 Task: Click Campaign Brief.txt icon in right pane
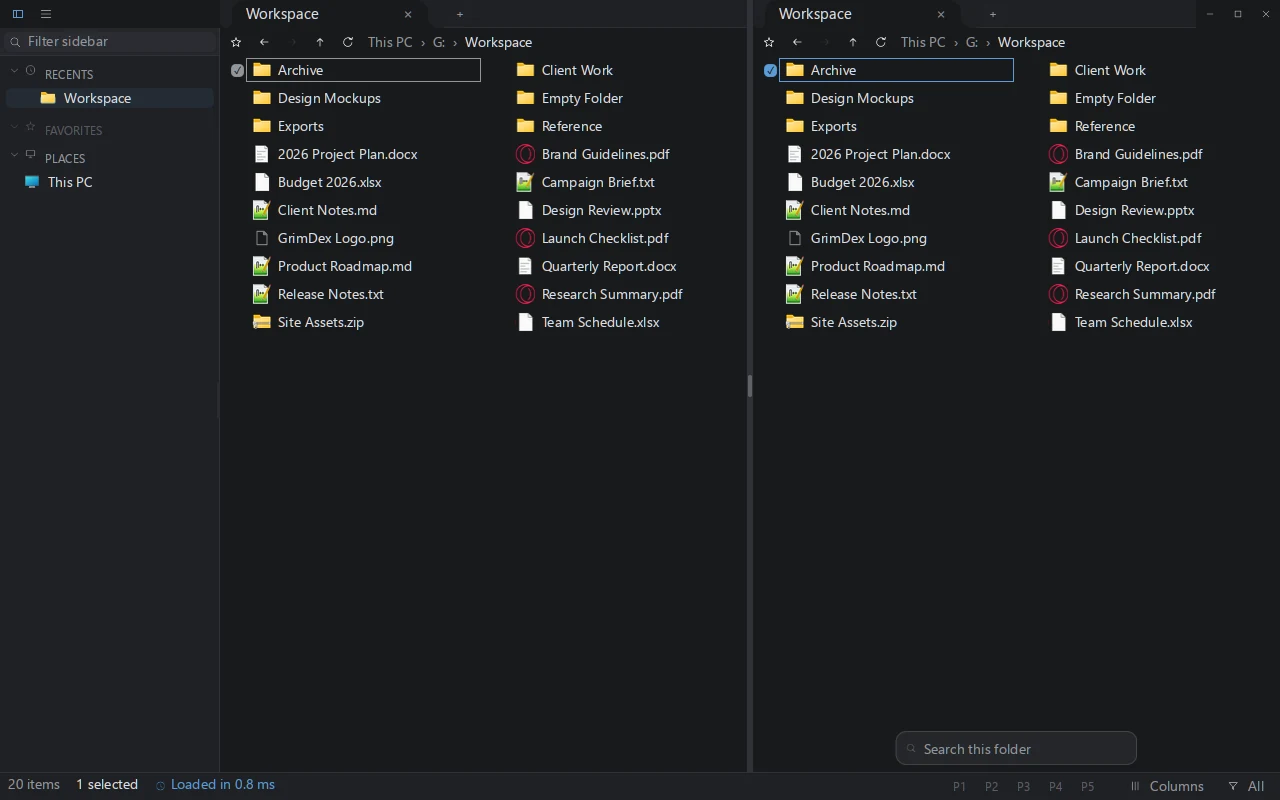(1058, 182)
